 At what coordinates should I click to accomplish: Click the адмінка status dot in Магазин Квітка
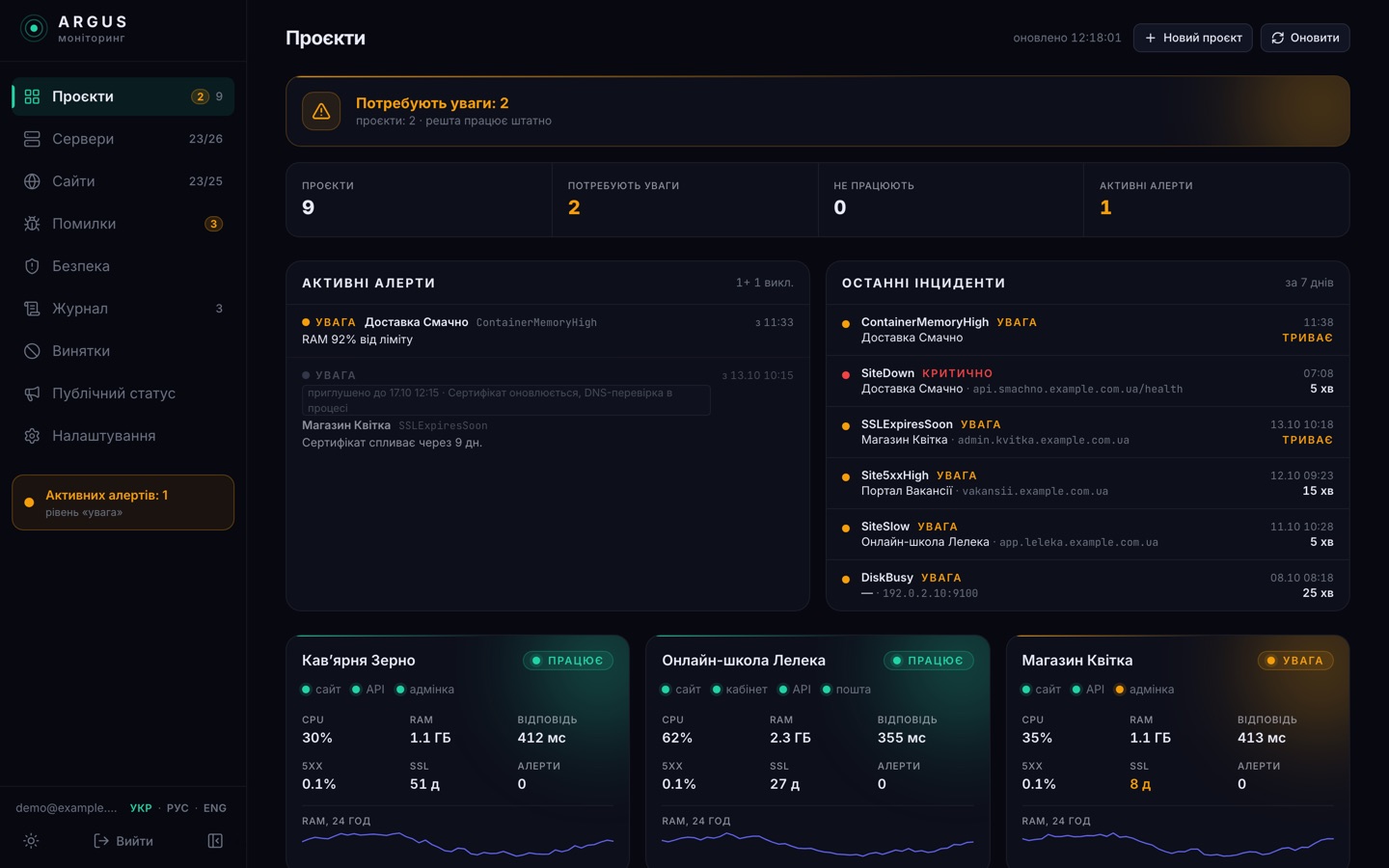(1120, 690)
